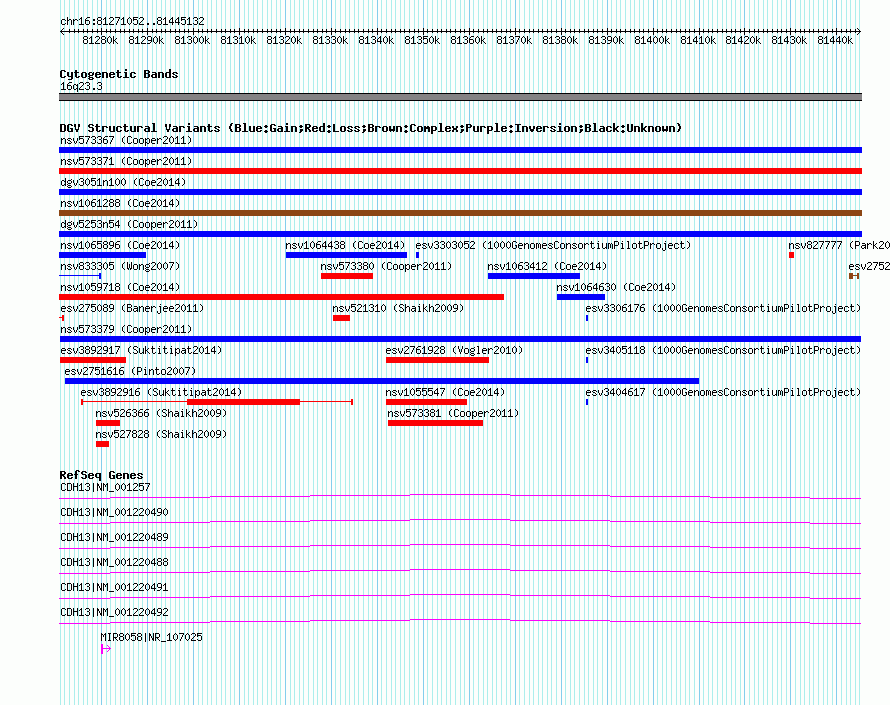Screen dimensions: 890x705
Task: Click the 81350k ruler tick label
Action: coord(422,40)
